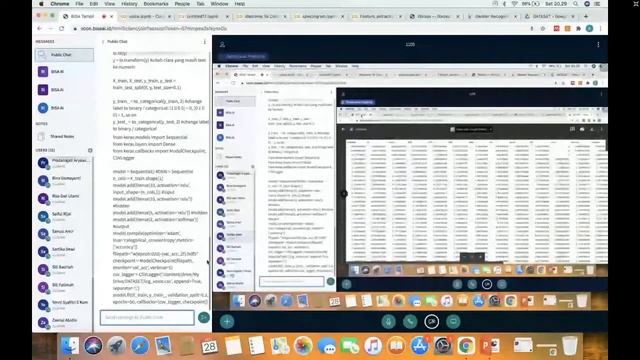Viewport: 640px width, 360px height.
Task: Open the Trash in the Dock
Action: [x=570, y=346]
